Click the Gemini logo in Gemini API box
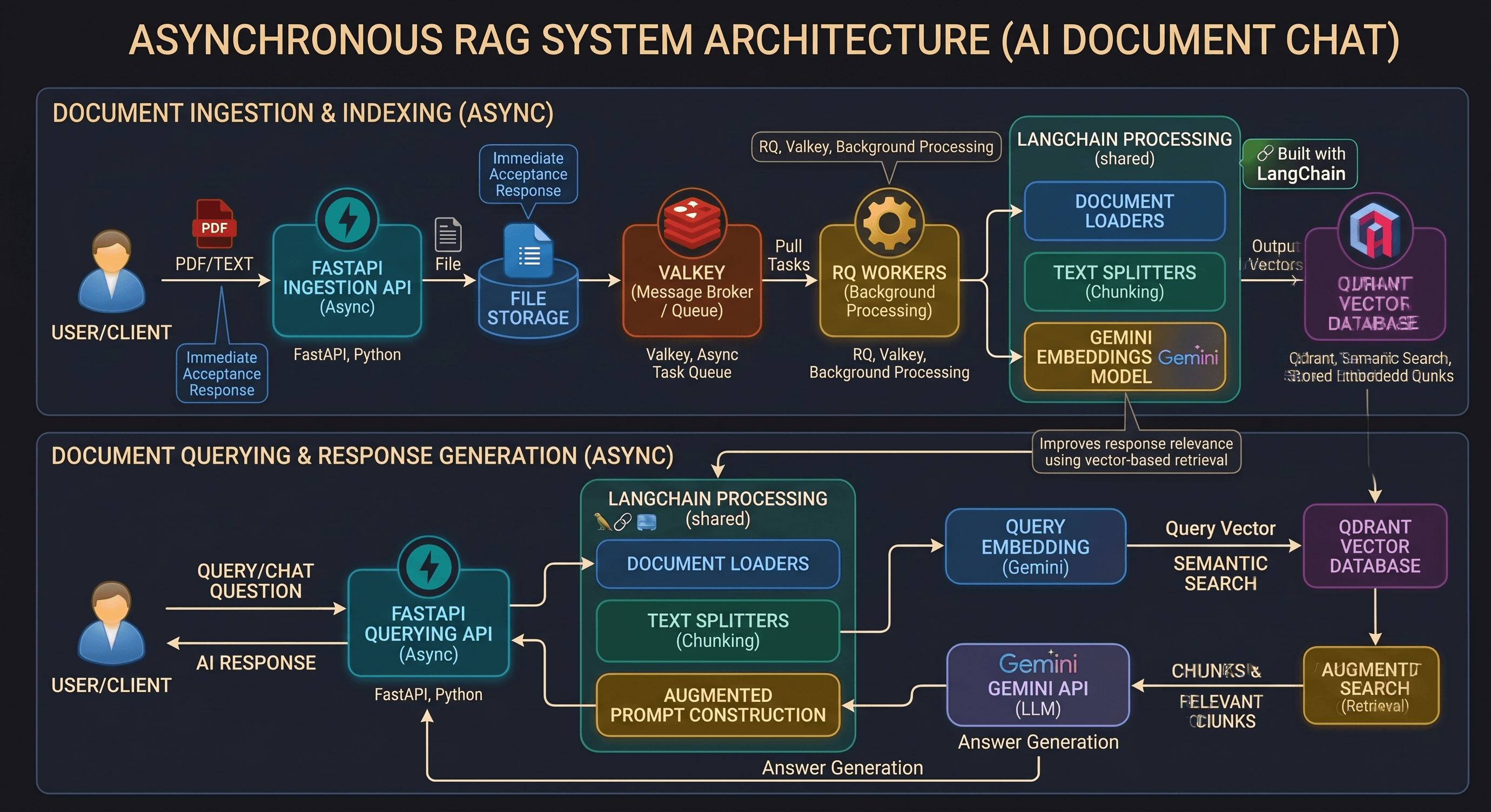Image resolution: width=1491 pixels, height=812 pixels. pyautogui.click(x=1038, y=662)
